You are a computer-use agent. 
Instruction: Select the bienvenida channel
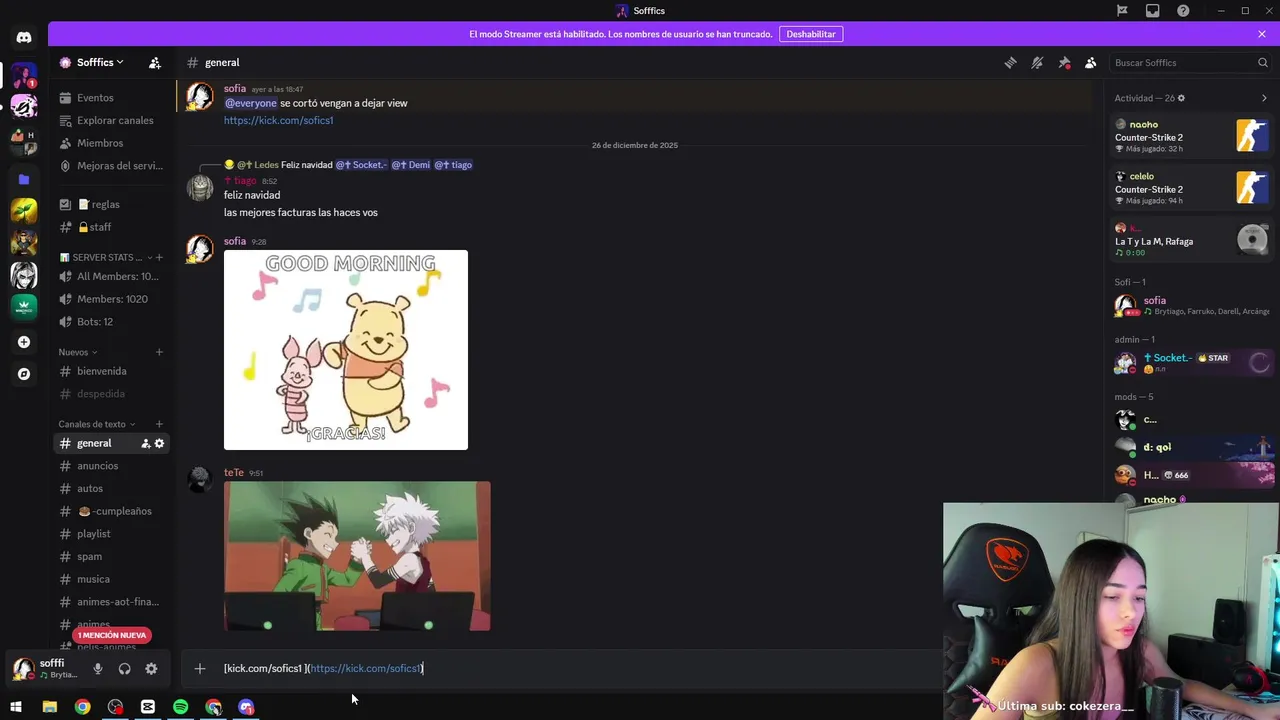[110, 371]
